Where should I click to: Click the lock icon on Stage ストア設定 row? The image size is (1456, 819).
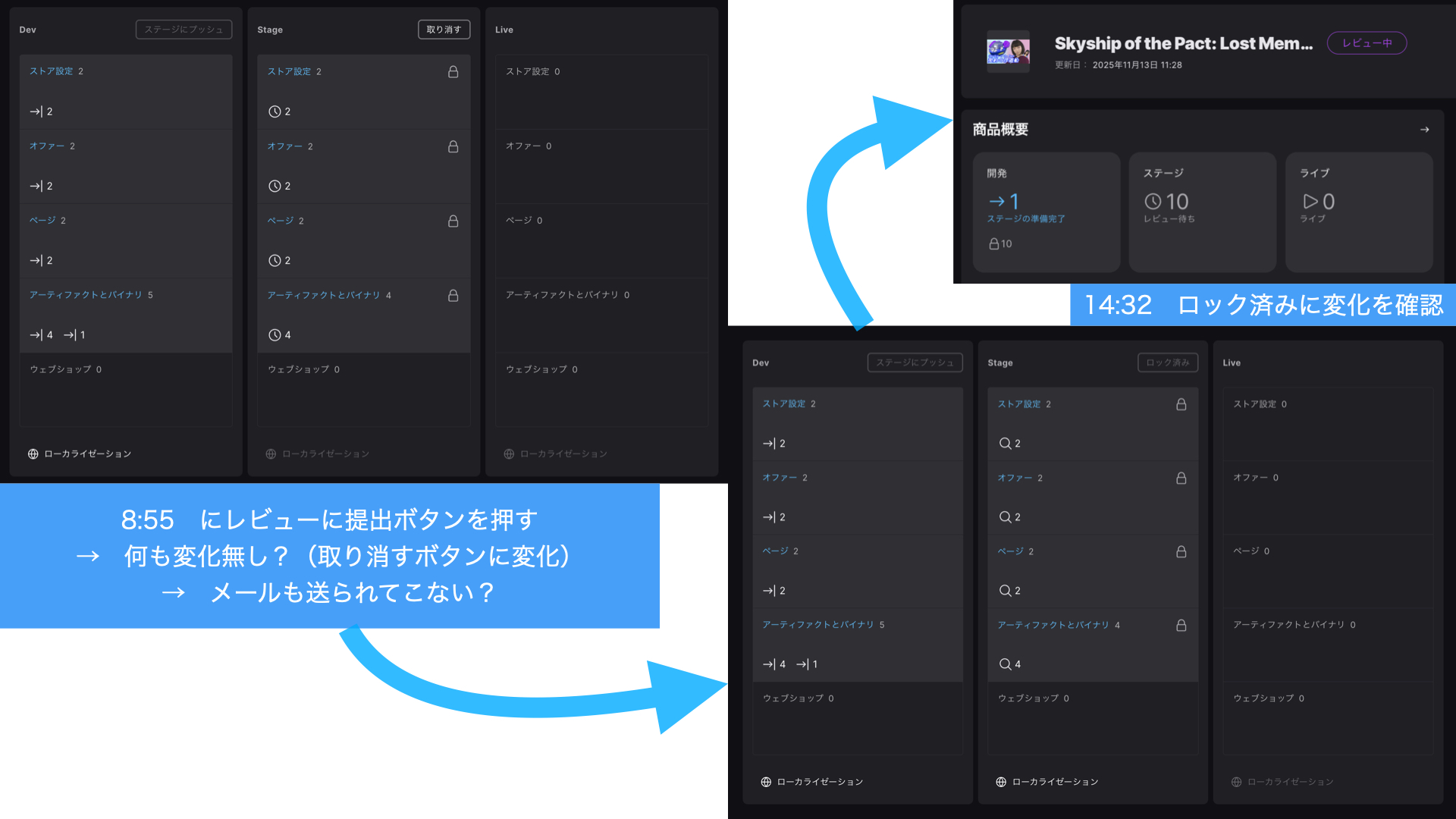pos(453,71)
